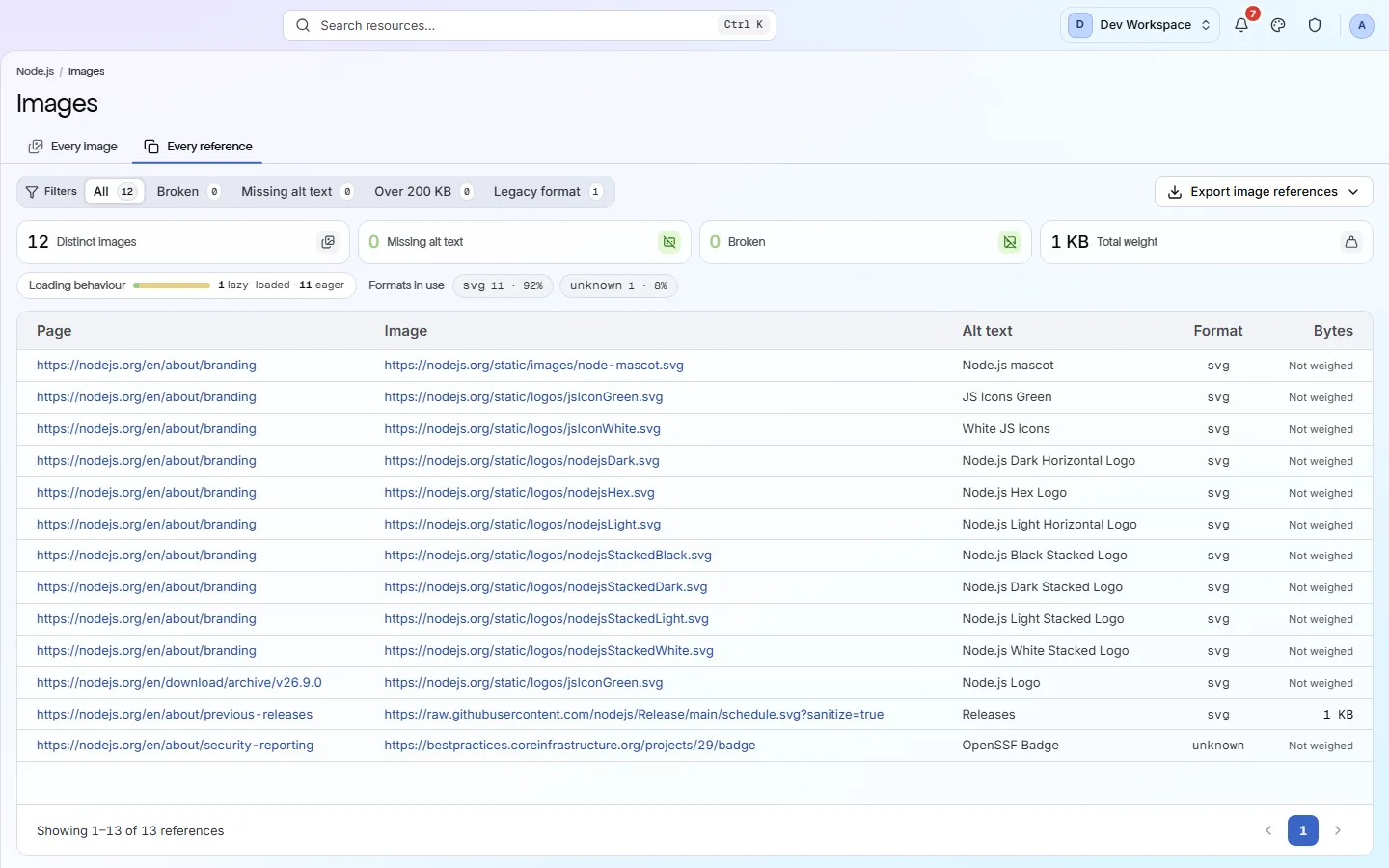Sort by the Page column header
The height and width of the screenshot is (868, 1389).
[54, 331]
